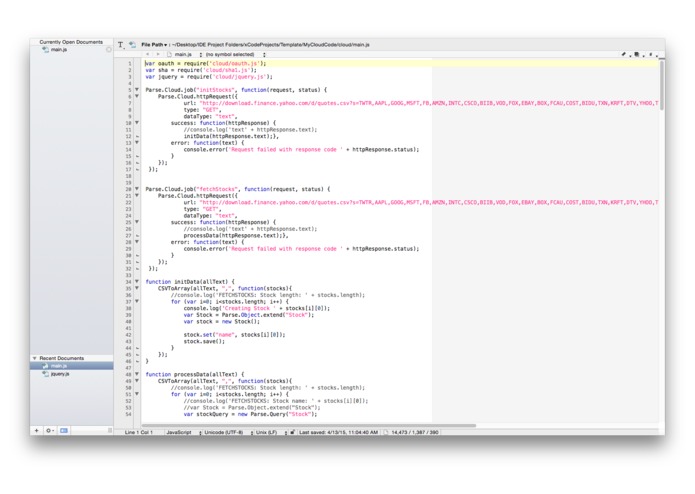Open the text options (T) toolbar icon
Image resolution: width=695 pixels, height=494 pixels.
click(121, 45)
